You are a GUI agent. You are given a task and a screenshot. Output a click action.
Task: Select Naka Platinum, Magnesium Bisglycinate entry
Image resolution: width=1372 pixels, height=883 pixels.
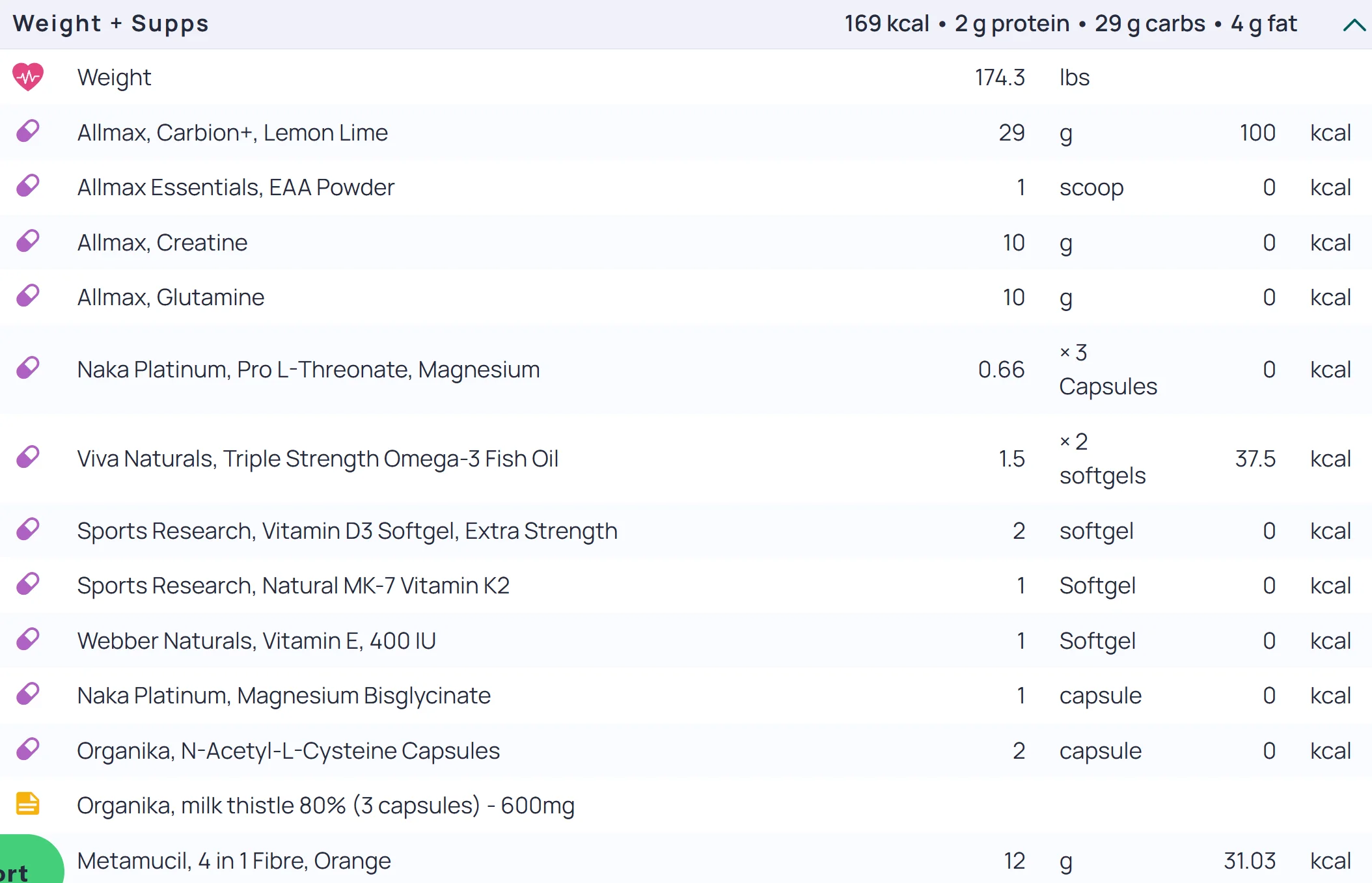click(284, 696)
